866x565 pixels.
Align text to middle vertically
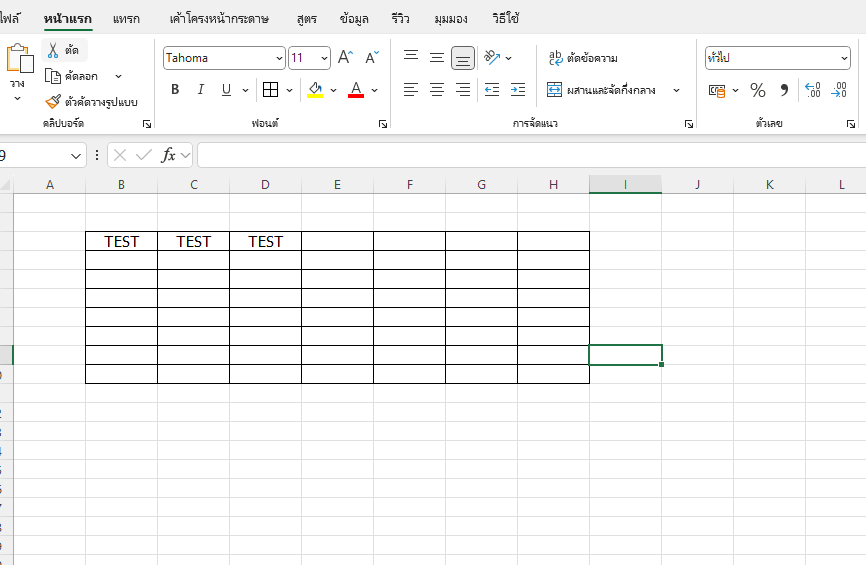point(437,57)
